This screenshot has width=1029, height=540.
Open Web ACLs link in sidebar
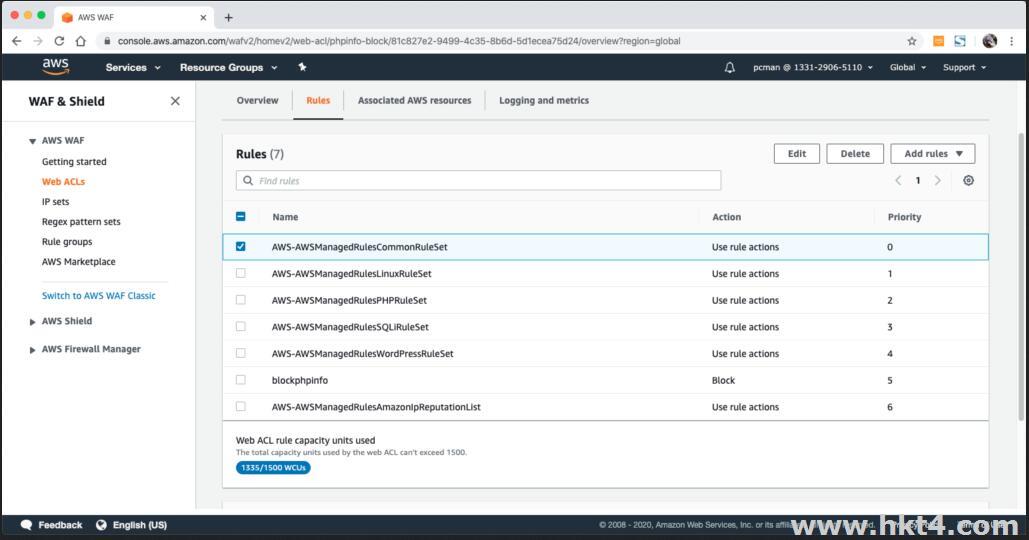pyautogui.click(x=63, y=182)
